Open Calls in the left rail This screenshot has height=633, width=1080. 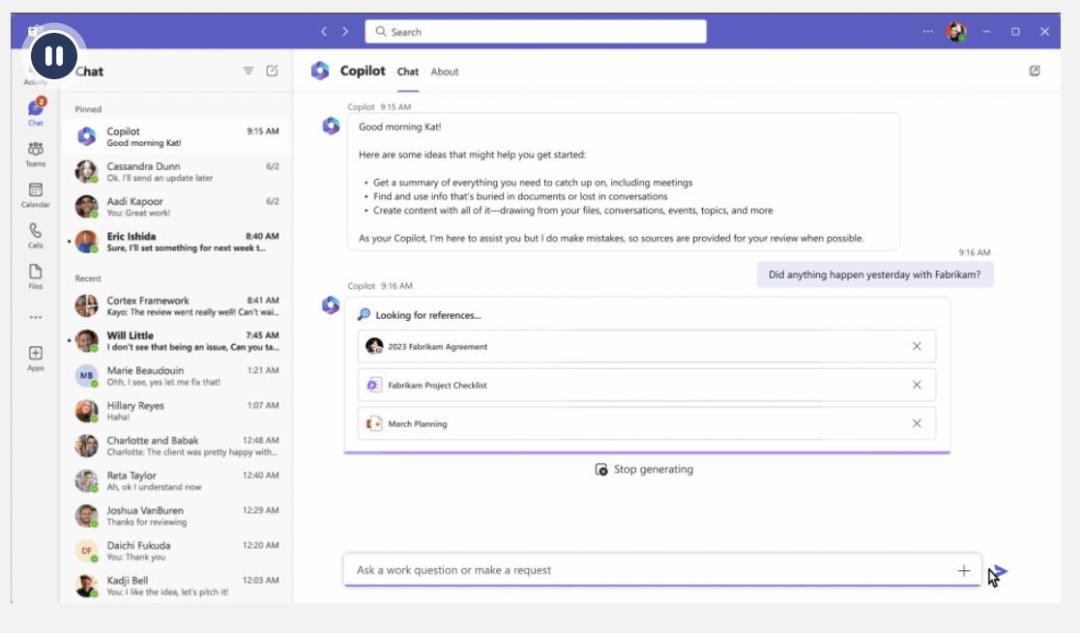[x=36, y=234]
